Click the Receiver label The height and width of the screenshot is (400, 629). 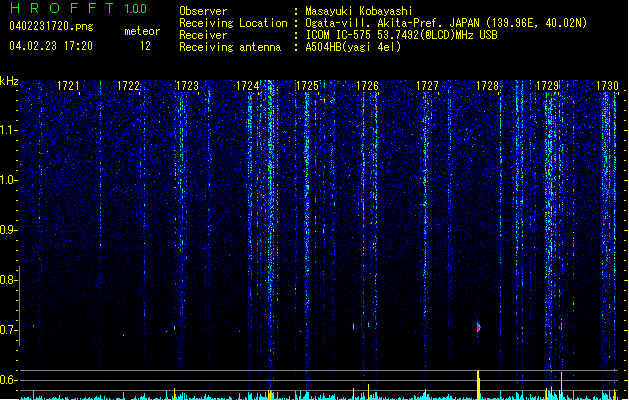203,35
